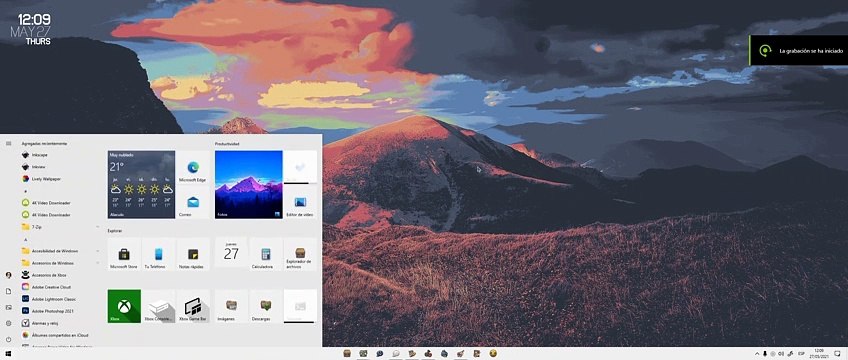
Task: Open Documents from Start side rail
Action: pyautogui.click(x=9, y=291)
